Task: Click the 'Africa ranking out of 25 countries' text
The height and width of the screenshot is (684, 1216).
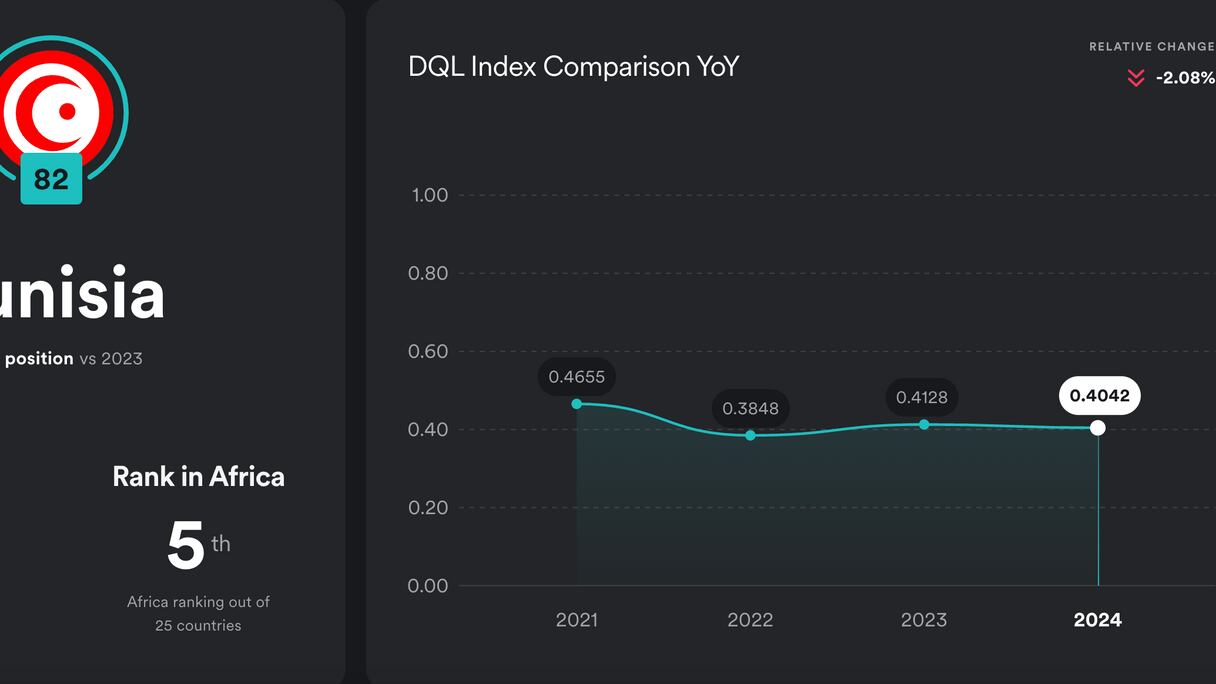Action: coord(198,613)
